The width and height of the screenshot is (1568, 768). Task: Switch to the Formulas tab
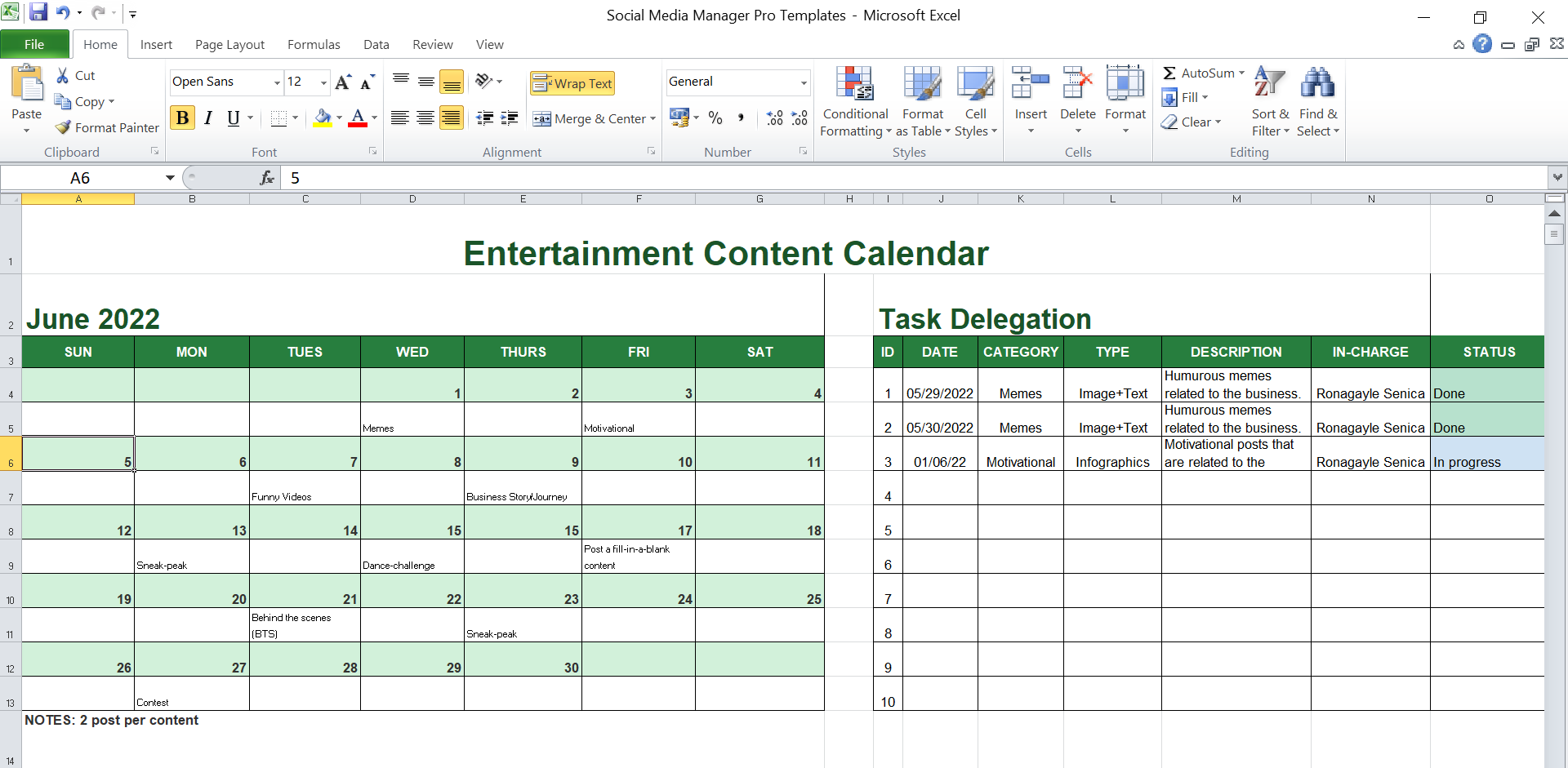click(x=314, y=45)
